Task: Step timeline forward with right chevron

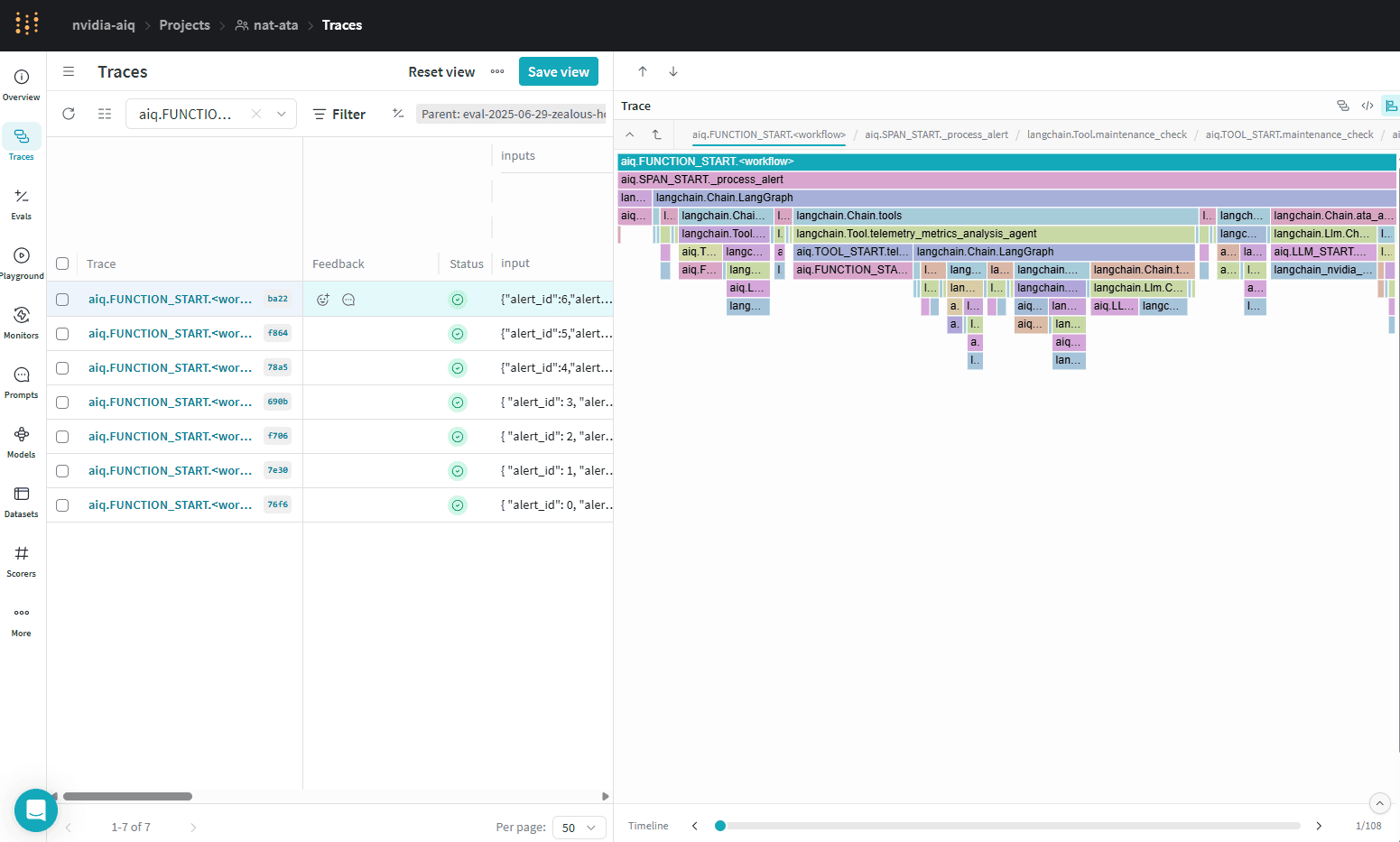Action: 1319,826
